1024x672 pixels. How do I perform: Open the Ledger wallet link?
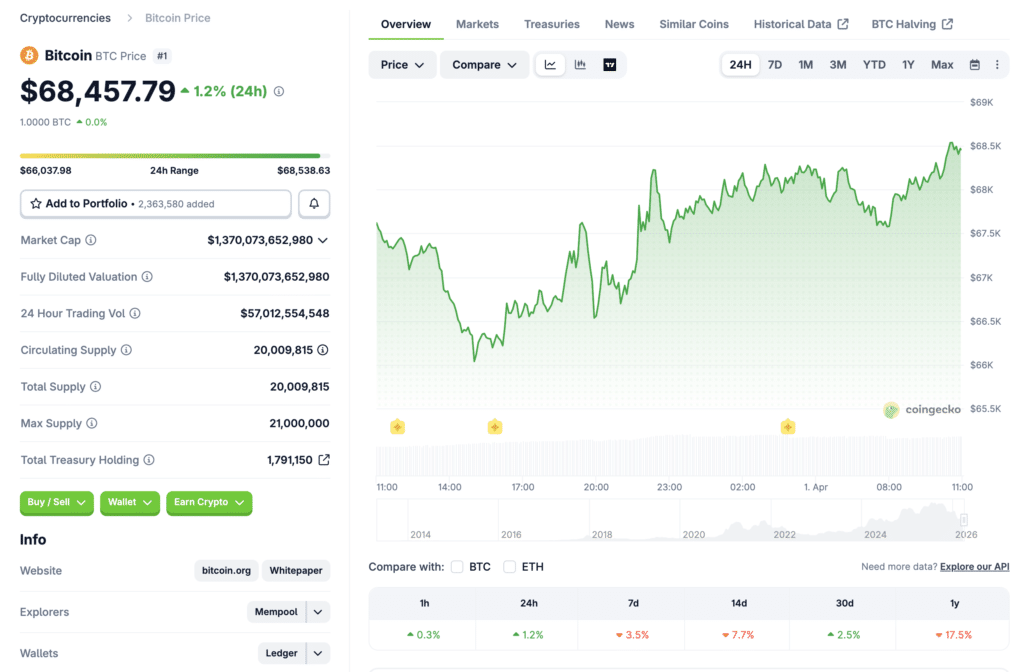click(281, 653)
